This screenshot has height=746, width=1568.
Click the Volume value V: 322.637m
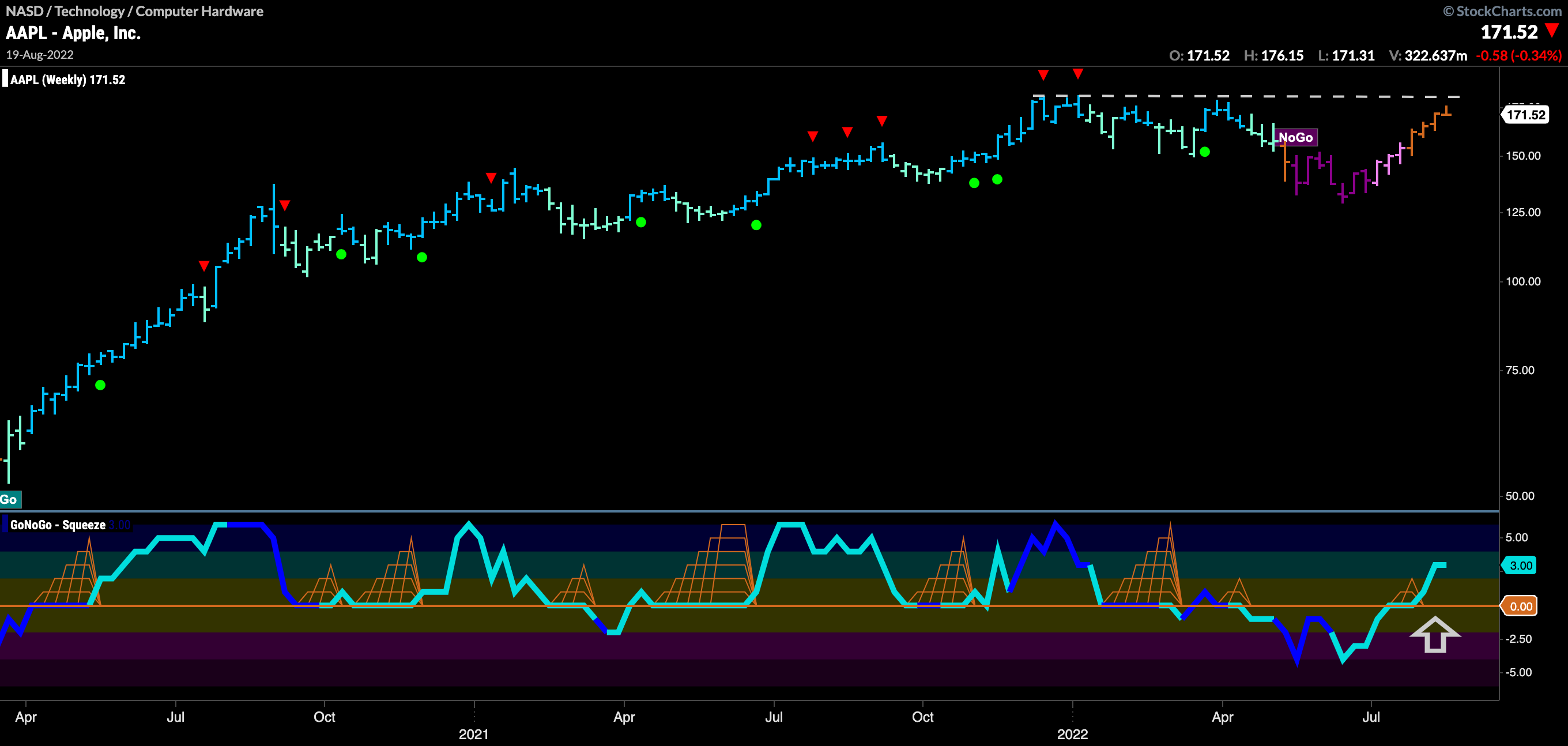[1428, 55]
